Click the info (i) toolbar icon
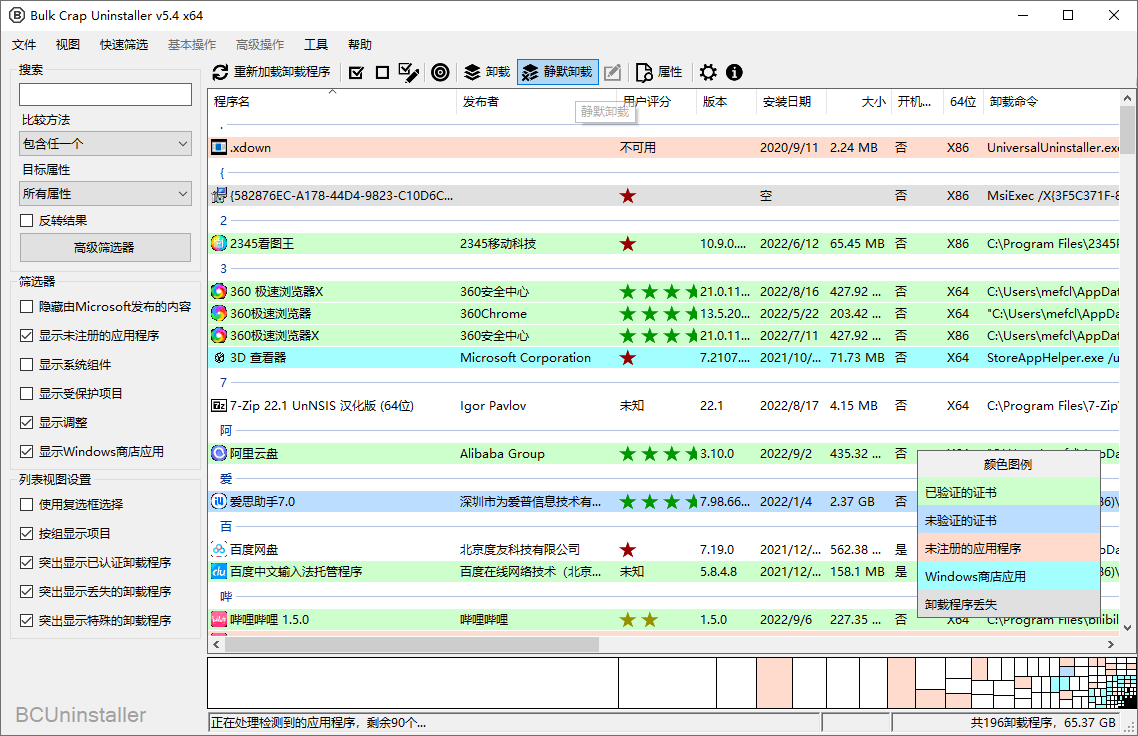This screenshot has height=736, width=1138. point(735,72)
